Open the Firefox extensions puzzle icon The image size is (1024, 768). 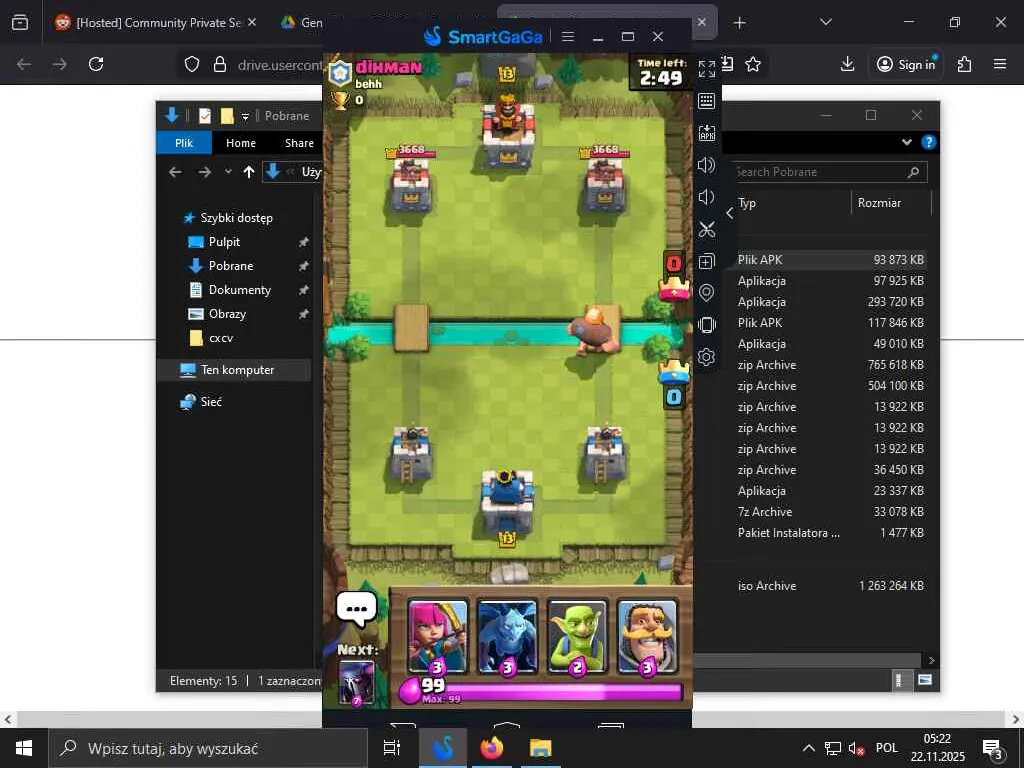click(964, 64)
